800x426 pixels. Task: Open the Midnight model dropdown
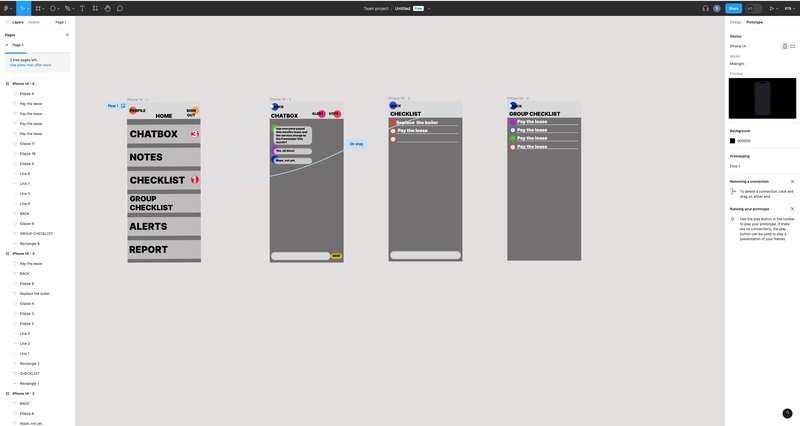click(738, 64)
